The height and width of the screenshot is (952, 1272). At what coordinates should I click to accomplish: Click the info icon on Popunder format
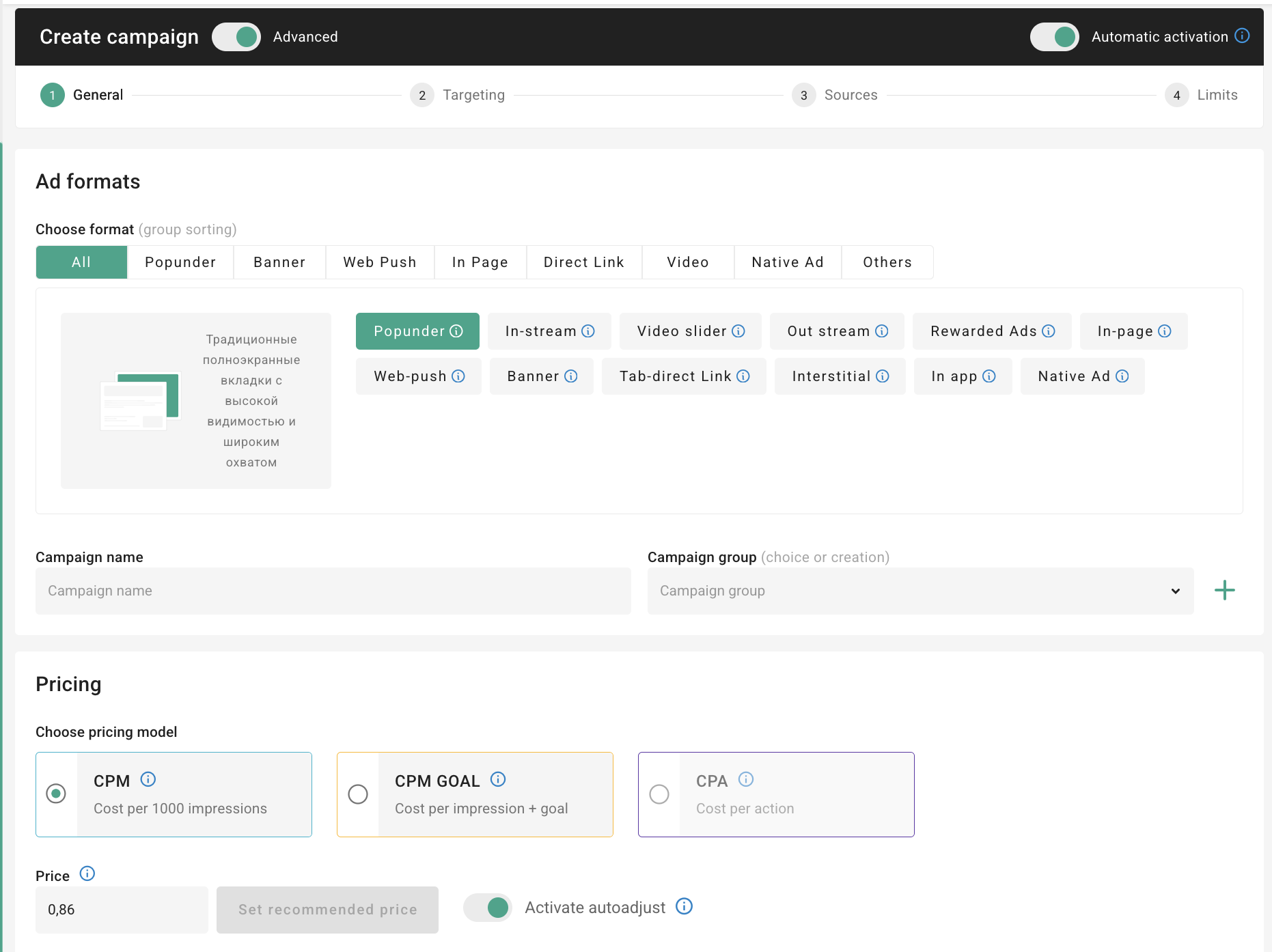click(456, 331)
